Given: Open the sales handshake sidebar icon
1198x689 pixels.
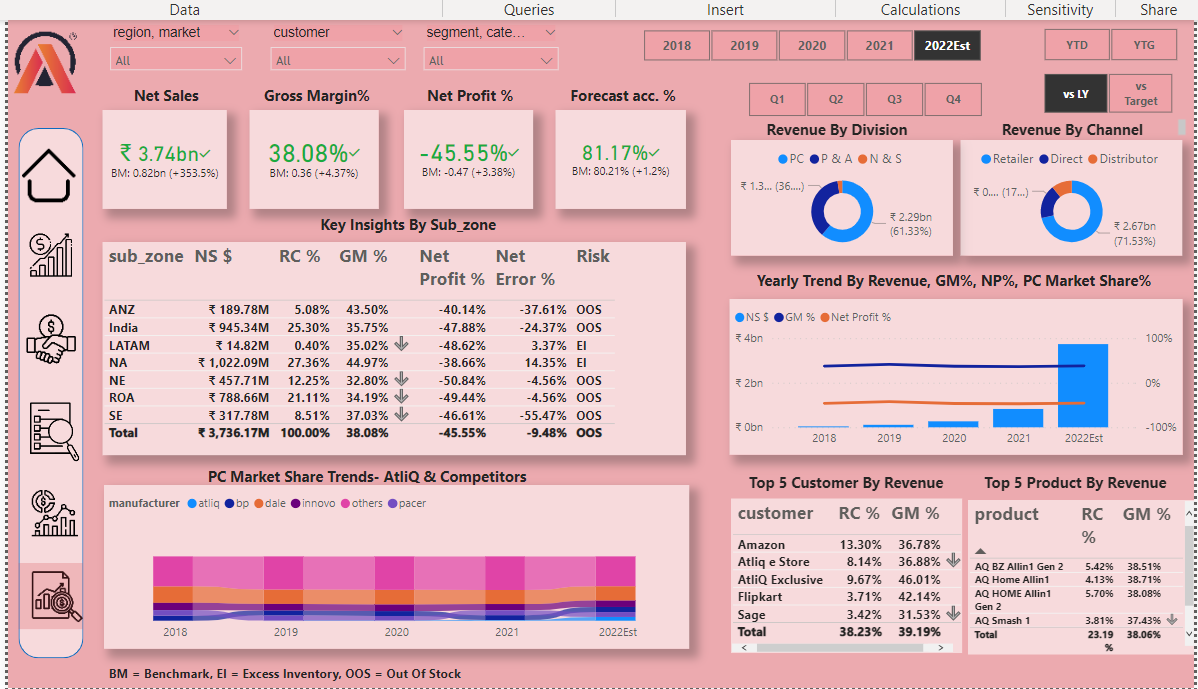Looking at the screenshot, I should point(51,338).
